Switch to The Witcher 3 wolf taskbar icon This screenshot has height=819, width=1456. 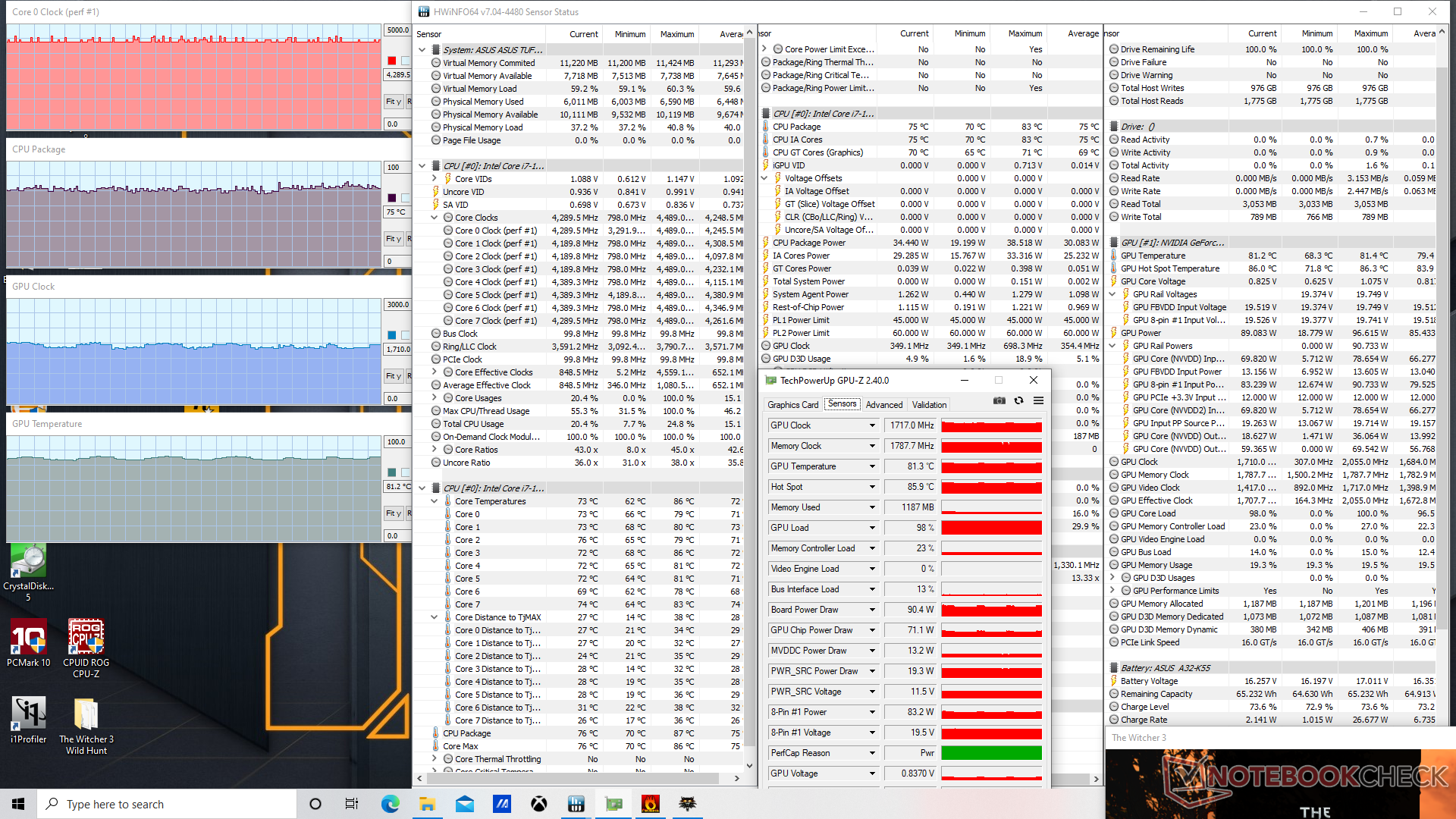688,804
